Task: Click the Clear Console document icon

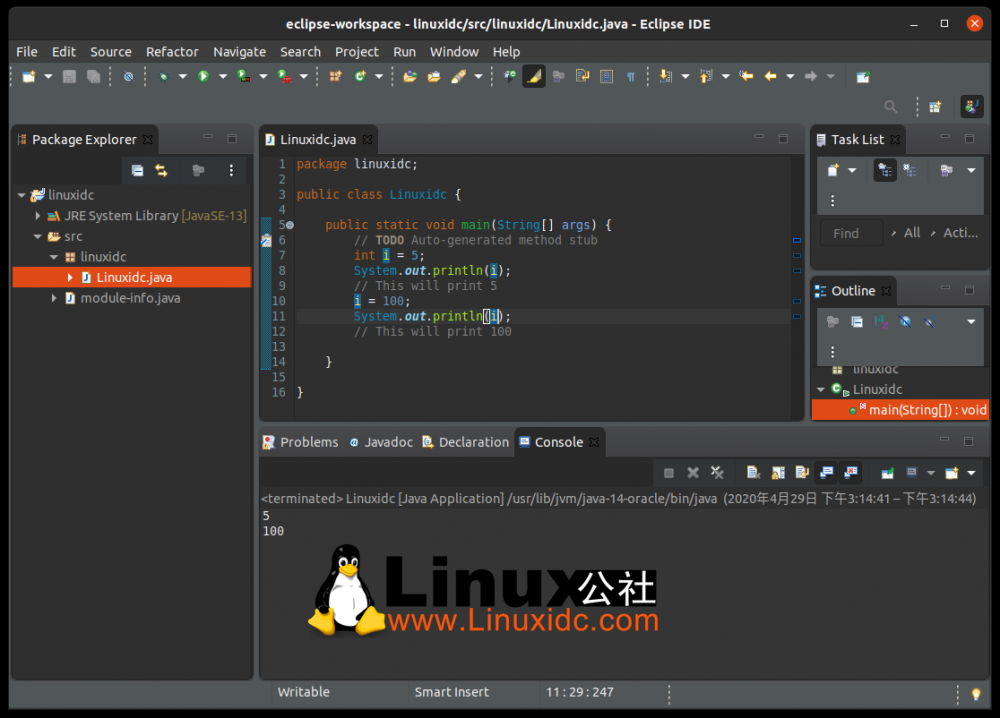Action: point(753,472)
